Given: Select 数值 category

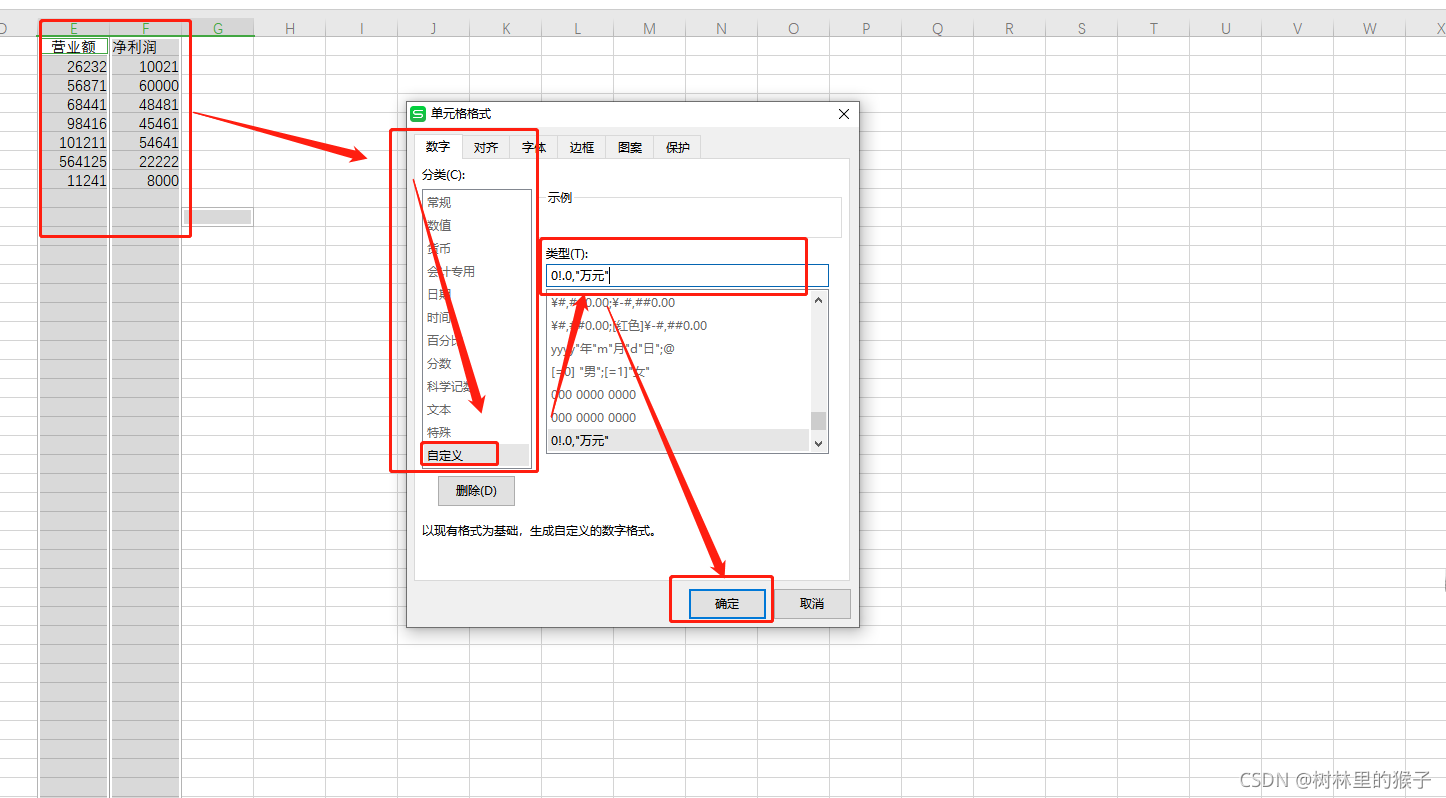Looking at the screenshot, I should pyautogui.click(x=476, y=225).
